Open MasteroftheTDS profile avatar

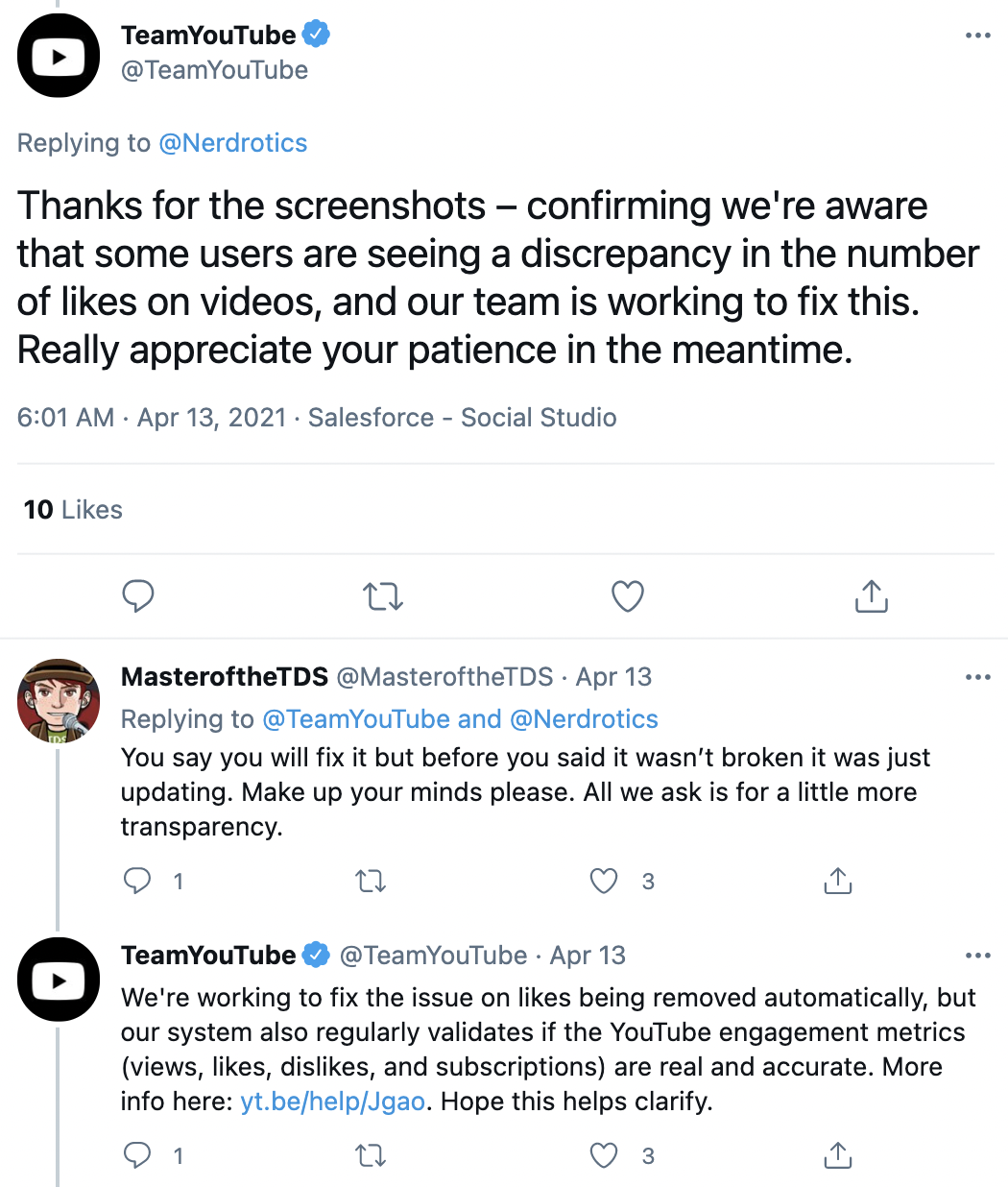[x=59, y=700]
